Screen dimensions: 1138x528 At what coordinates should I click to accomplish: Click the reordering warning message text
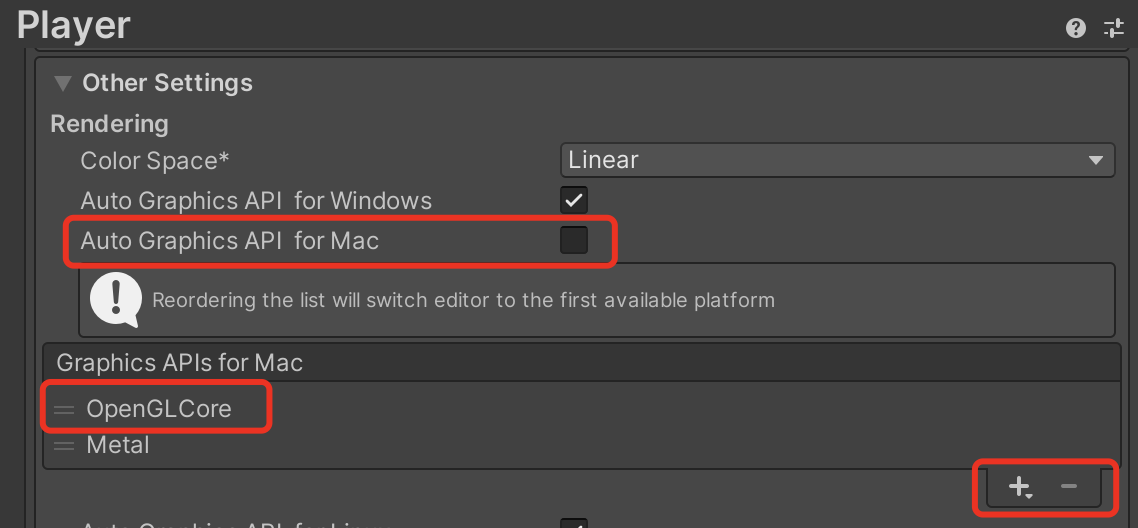[x=464, y=300]
